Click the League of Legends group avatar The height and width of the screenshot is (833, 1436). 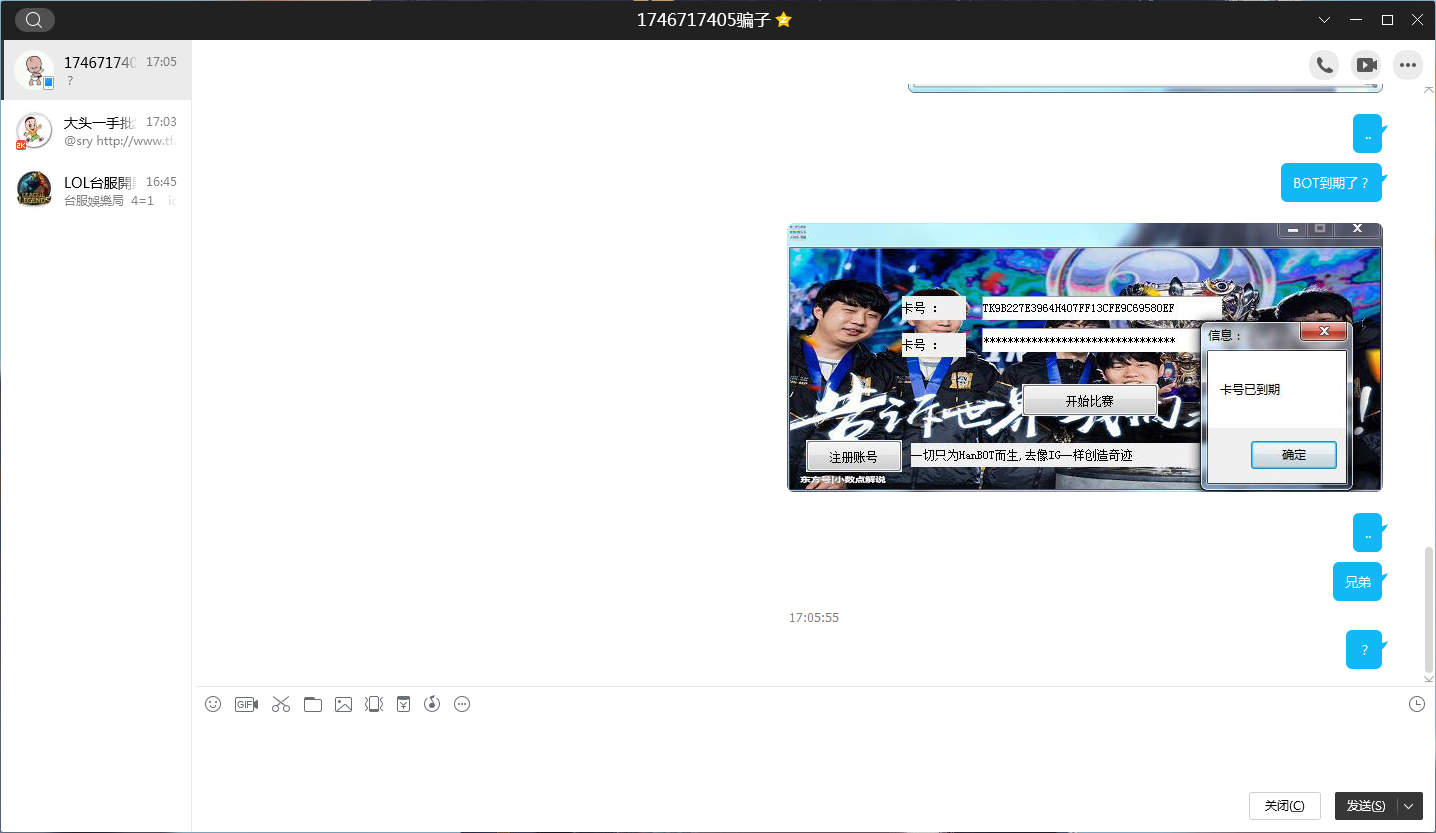tap(34, 190)
